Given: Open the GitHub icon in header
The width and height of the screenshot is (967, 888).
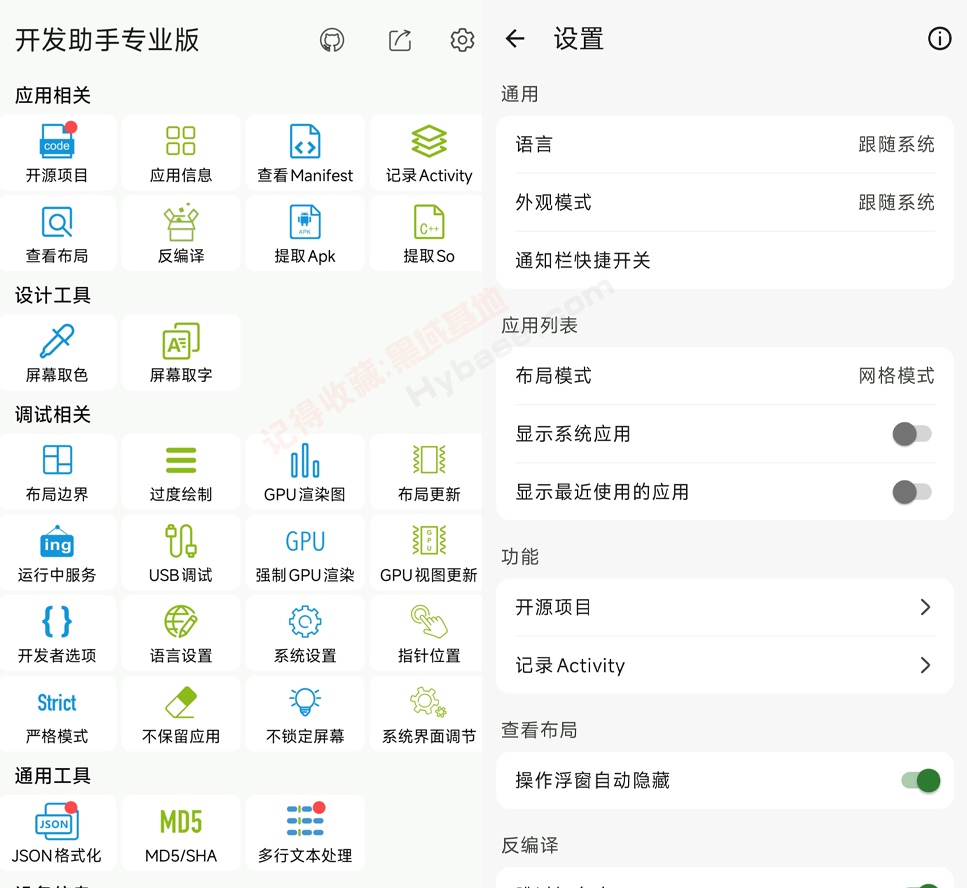Looking at the screenshot, I should coord(332,40).
